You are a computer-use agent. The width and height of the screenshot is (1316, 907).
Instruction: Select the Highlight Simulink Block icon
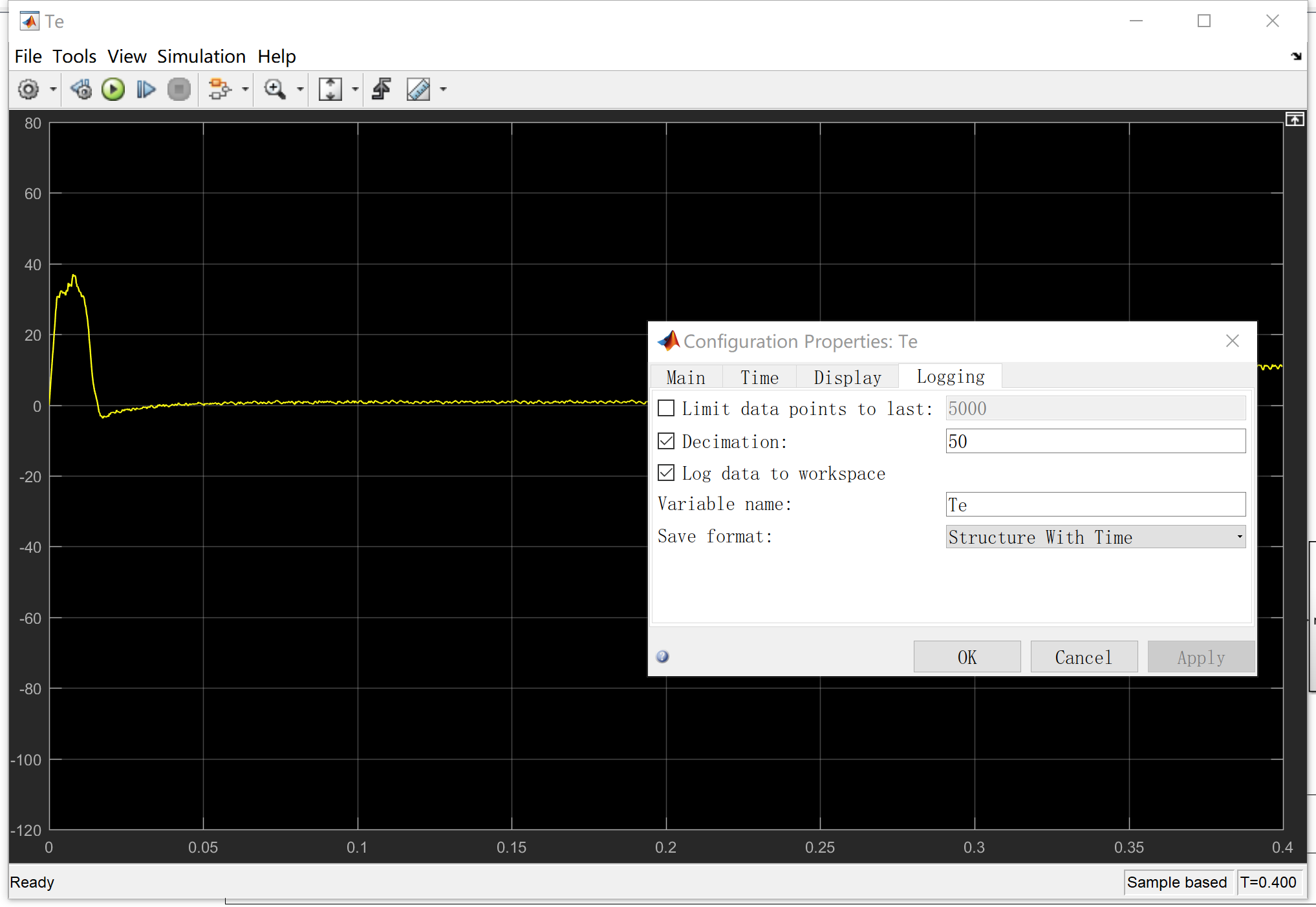click(x=219, y=89)
